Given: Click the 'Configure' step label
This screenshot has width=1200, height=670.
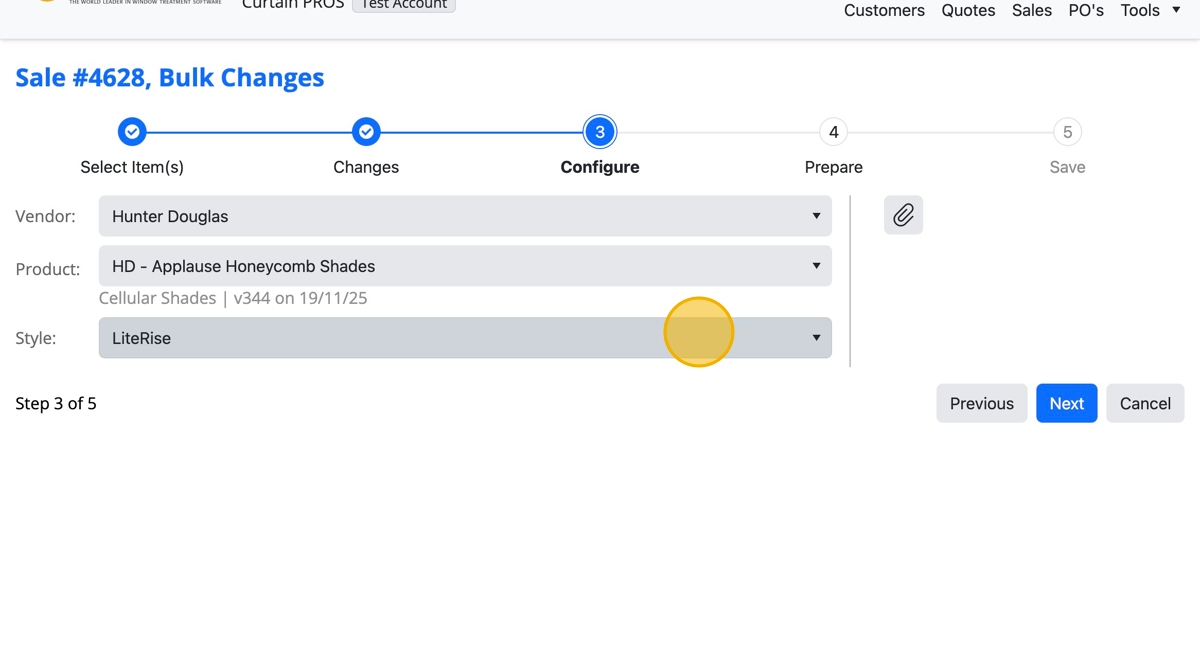Looking at the screenshot, I should pyautogui.click(x=600, y=167).
